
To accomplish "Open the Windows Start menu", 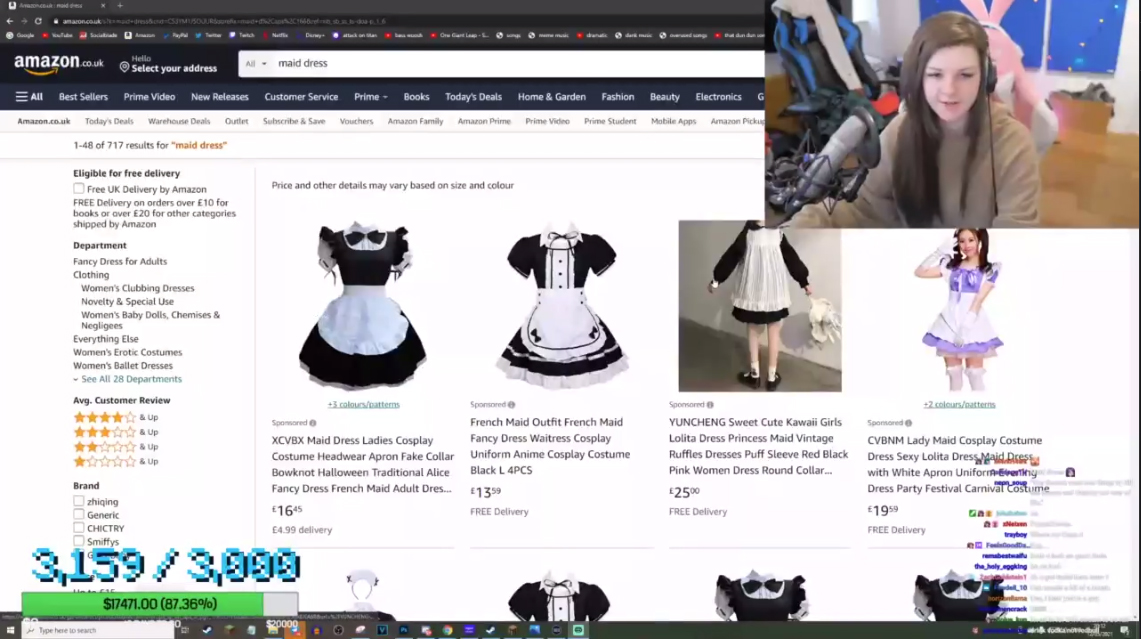I will (10, 630).
